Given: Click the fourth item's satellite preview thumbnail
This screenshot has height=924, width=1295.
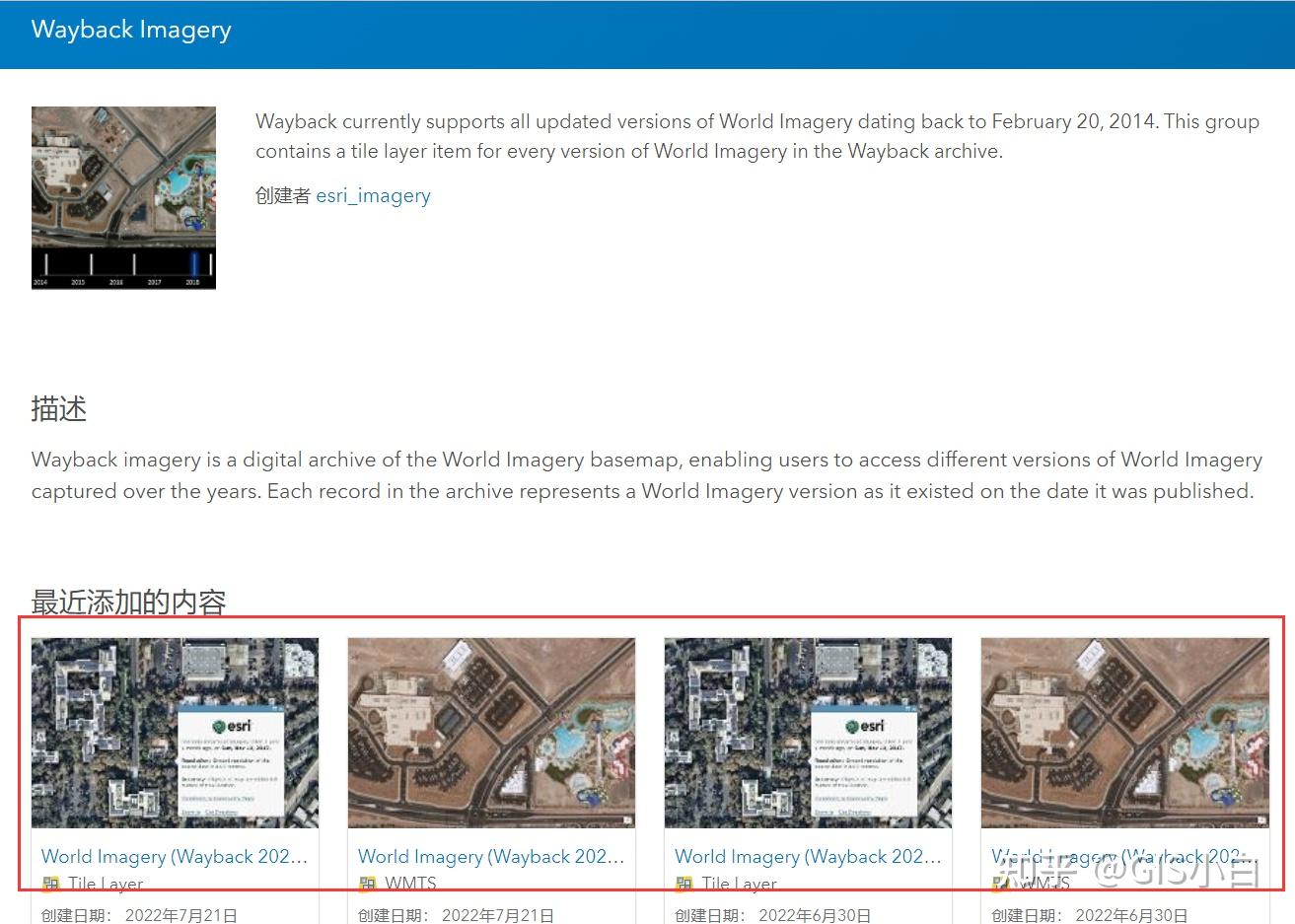Looking at the screenshot, I should pos(1124,733).
